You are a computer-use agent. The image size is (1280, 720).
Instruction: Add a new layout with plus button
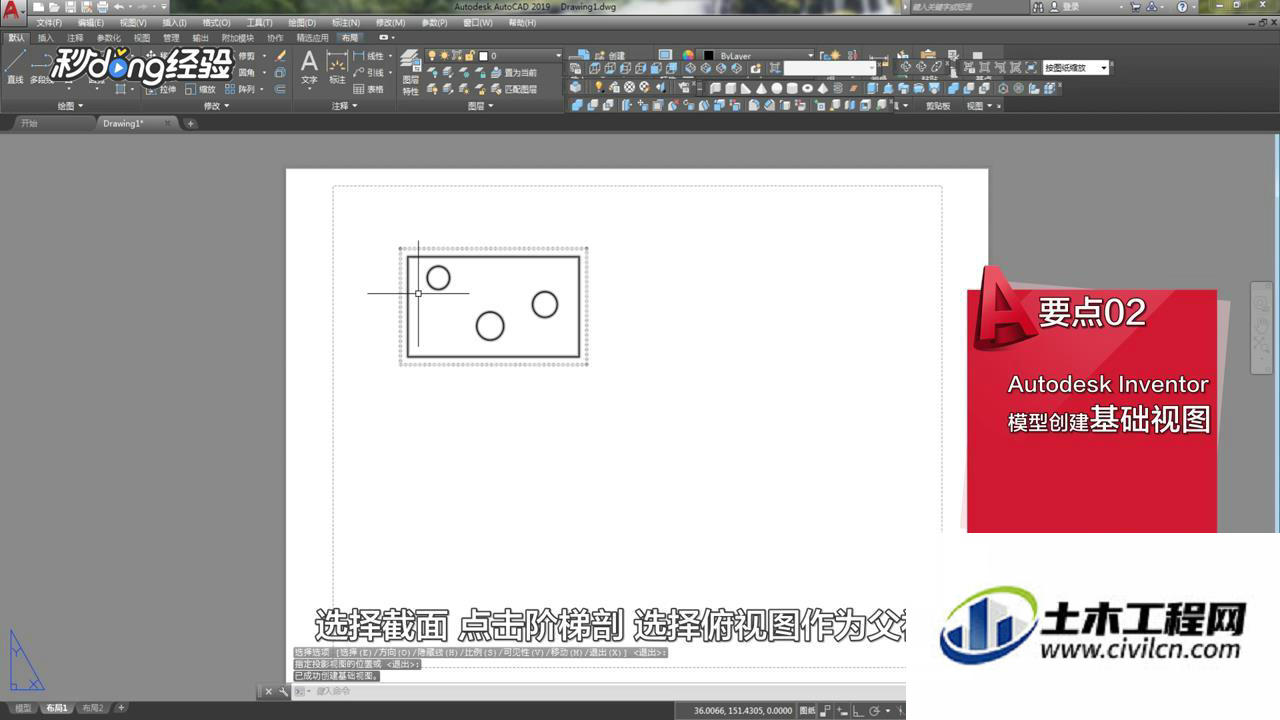pyautogui.click(x=121, y=708)
